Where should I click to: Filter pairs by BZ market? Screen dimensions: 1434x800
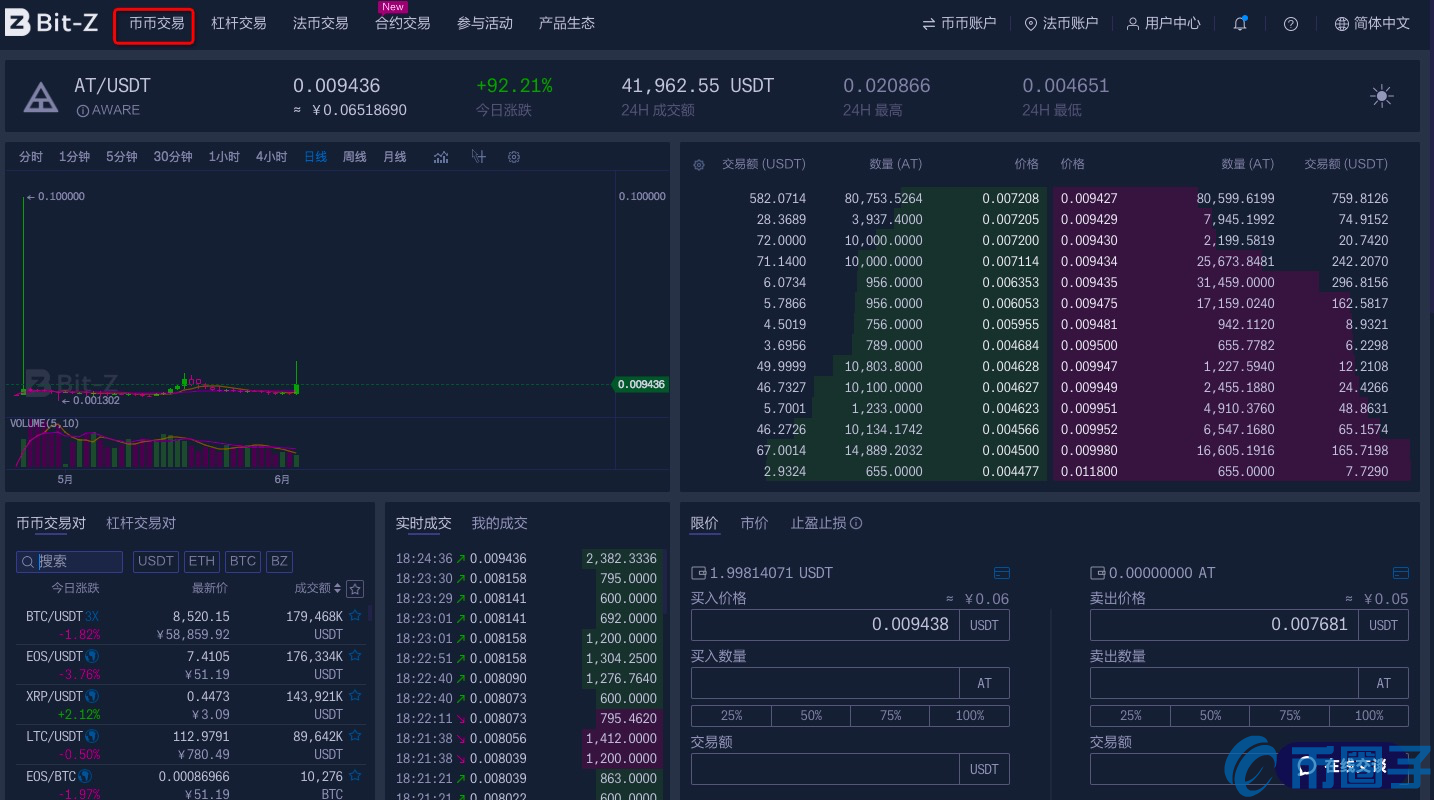point(279,561)
